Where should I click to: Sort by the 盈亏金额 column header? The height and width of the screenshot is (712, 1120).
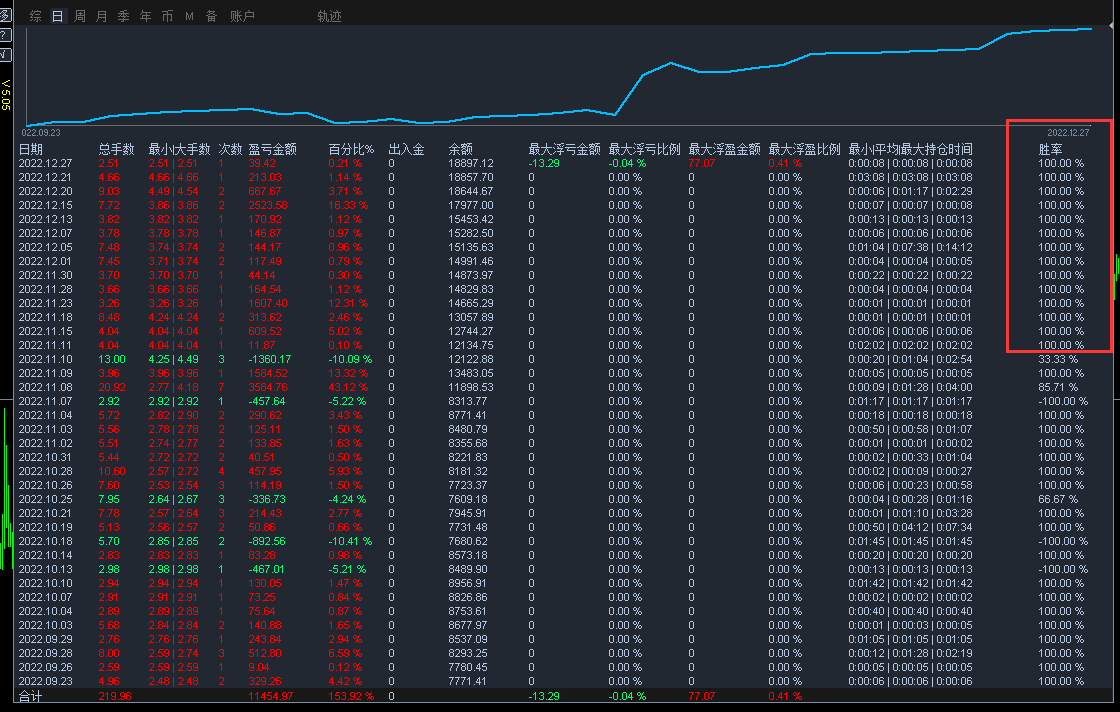(272, 149)
